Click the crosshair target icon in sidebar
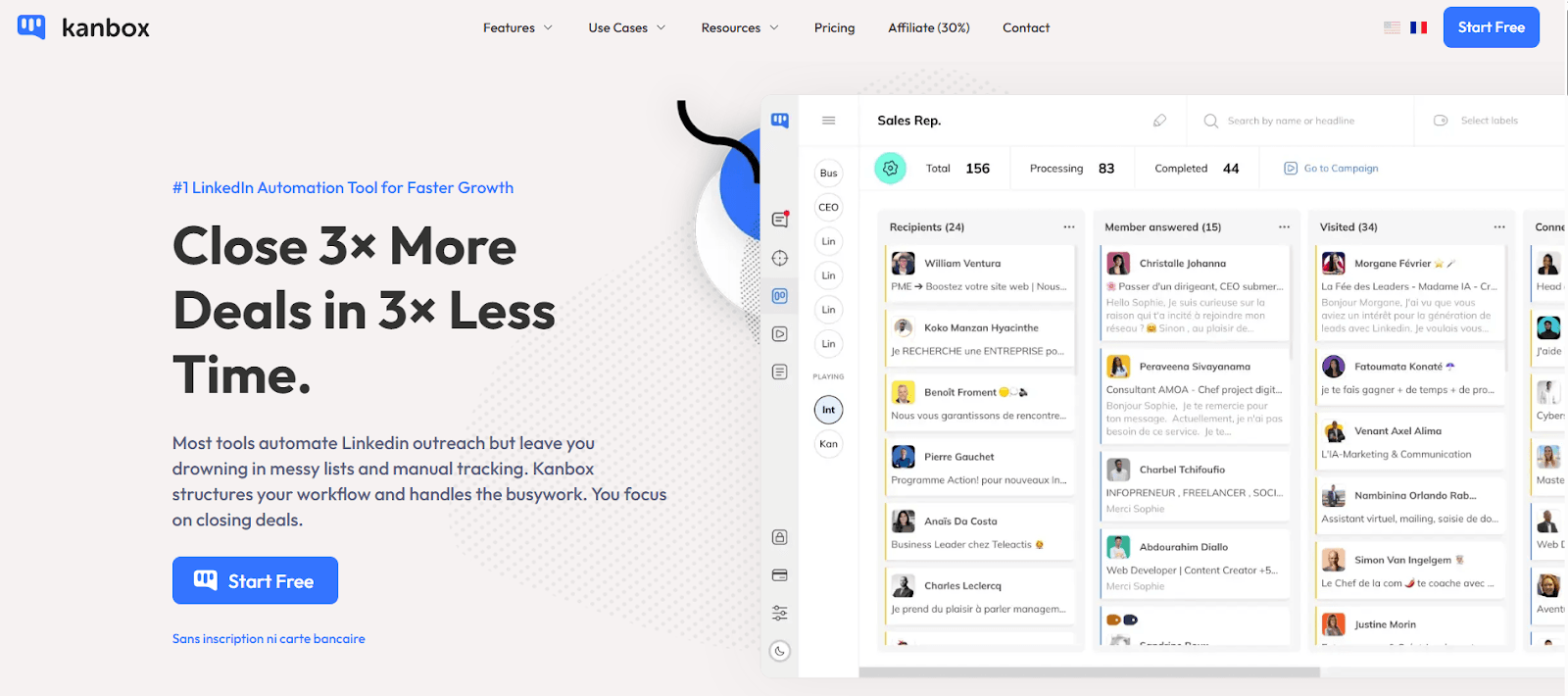The image size is (1568, 696). point(780,258)
